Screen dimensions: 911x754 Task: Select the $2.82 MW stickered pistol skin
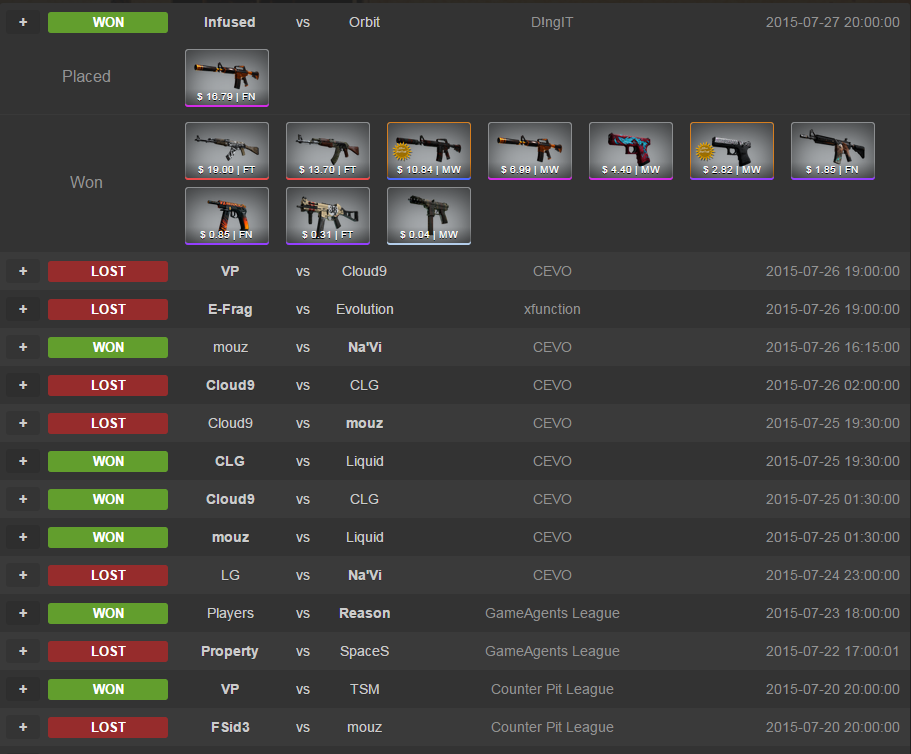pos(732,151)
